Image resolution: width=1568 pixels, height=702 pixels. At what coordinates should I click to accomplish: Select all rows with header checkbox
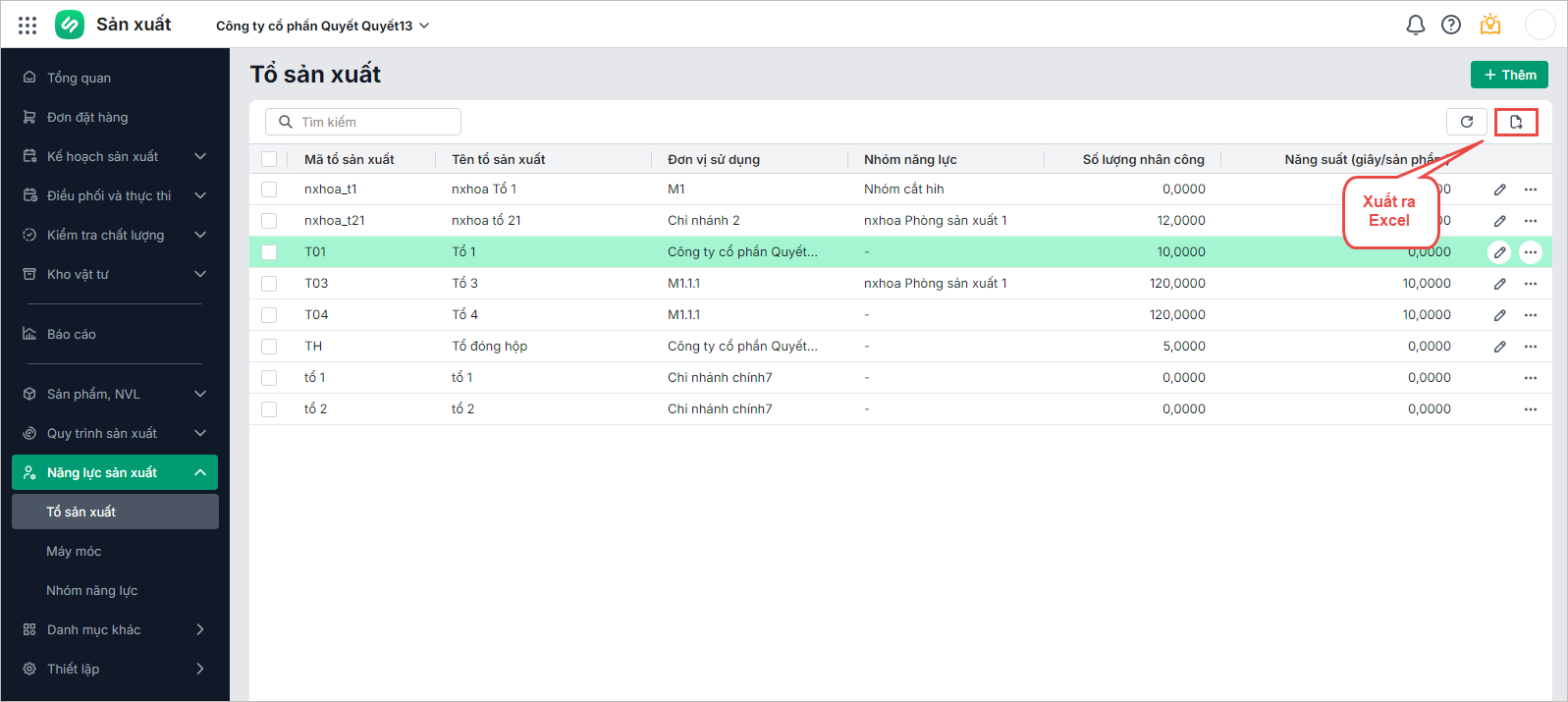(x=269, y=159)
